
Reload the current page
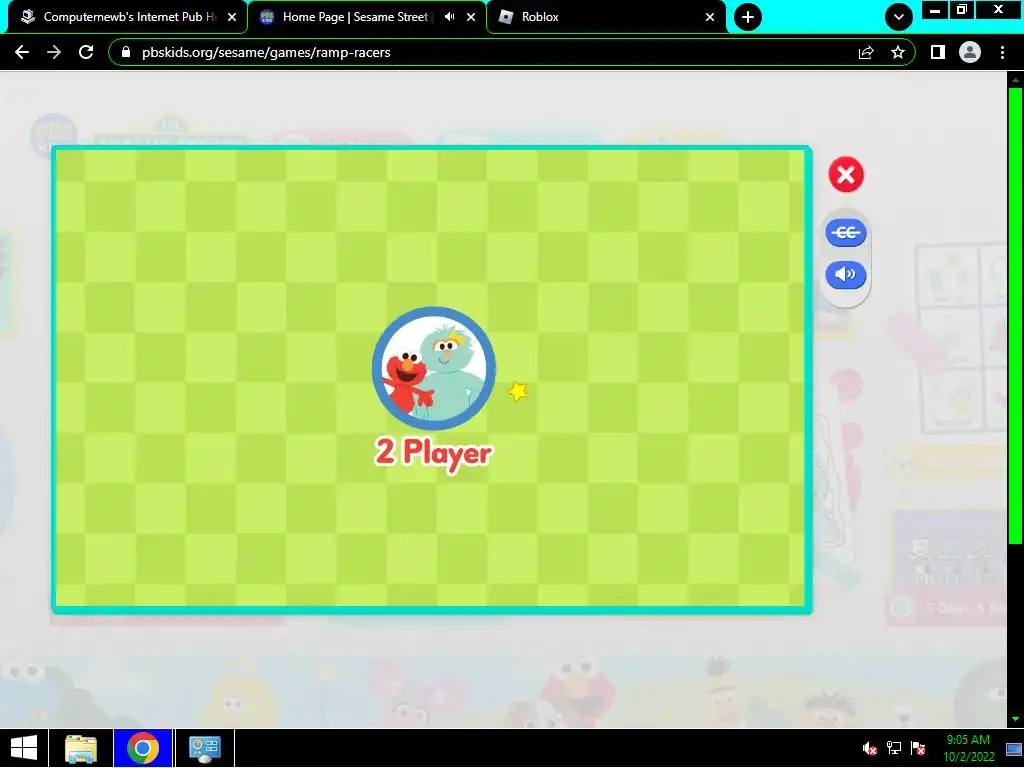click(86, 52)
